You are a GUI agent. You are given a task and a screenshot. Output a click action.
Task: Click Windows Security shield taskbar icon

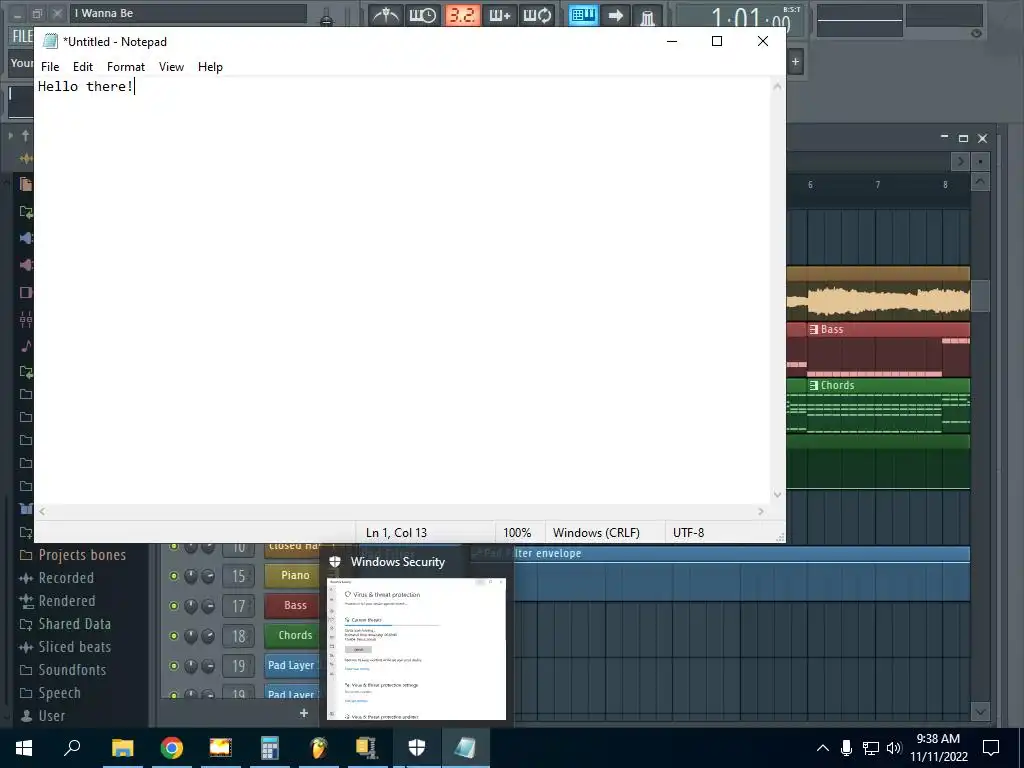tap(417, 748)
